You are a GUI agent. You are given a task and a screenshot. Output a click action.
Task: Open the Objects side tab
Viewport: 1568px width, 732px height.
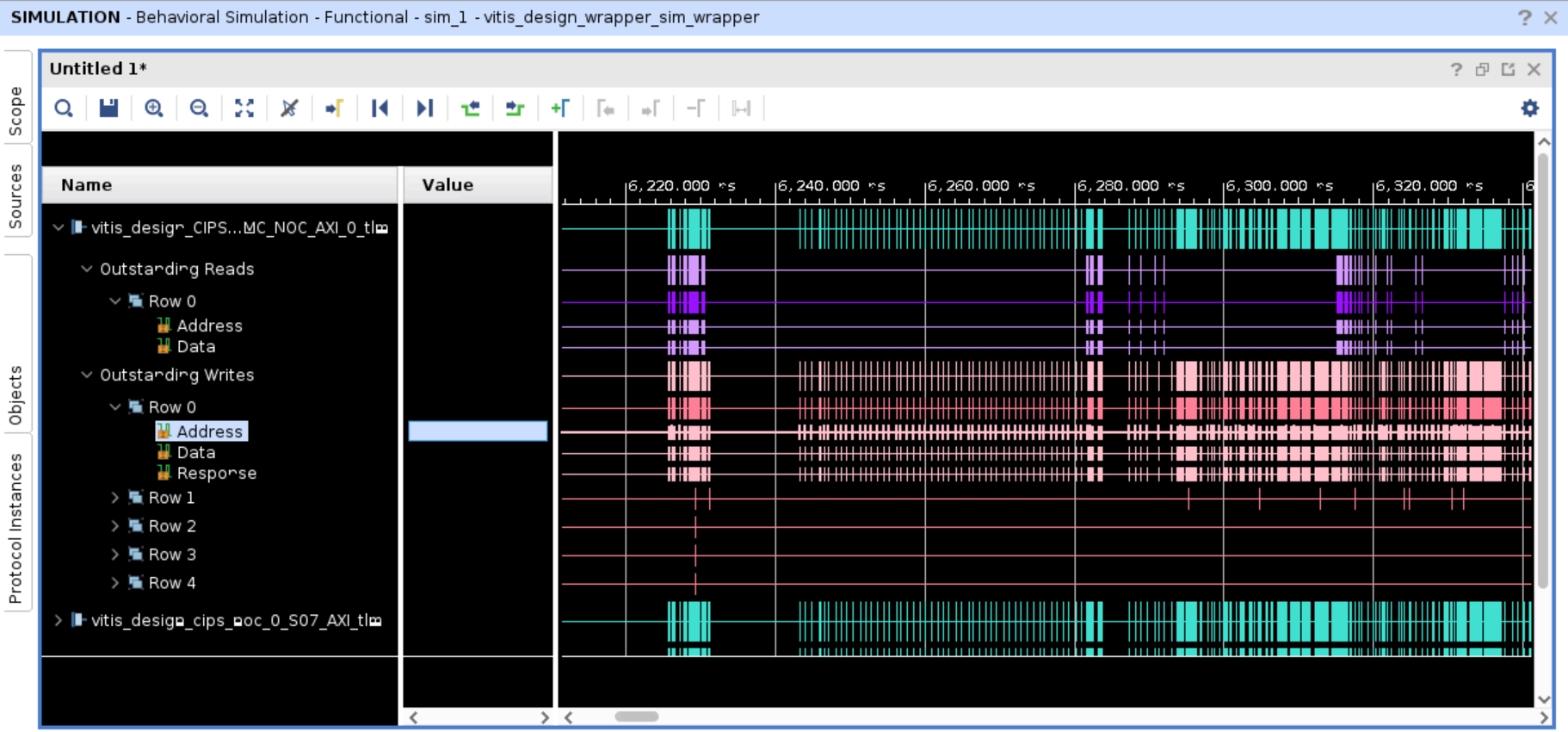pos(16,395)
